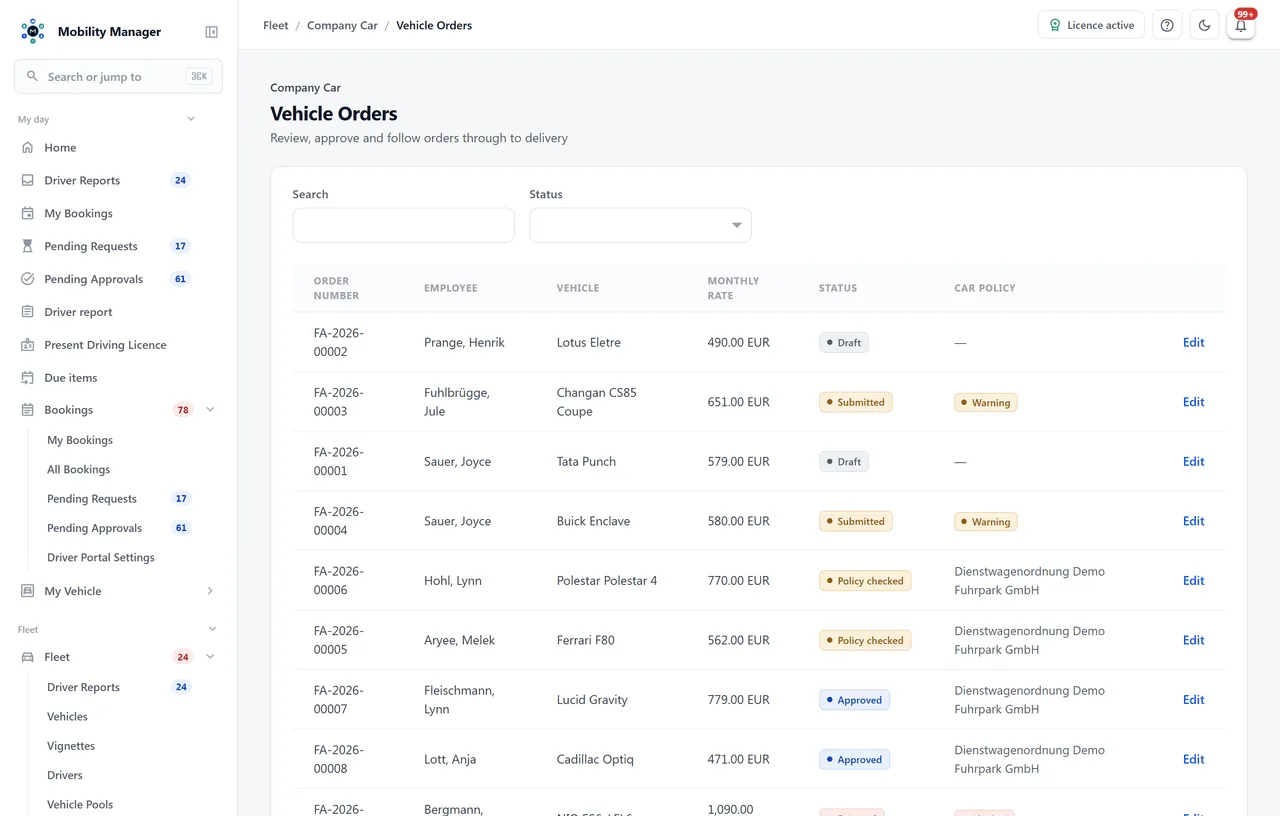Open Vignettes under Fleet
The width and height of the screenshot is (1280, 816).
(71, 746)
